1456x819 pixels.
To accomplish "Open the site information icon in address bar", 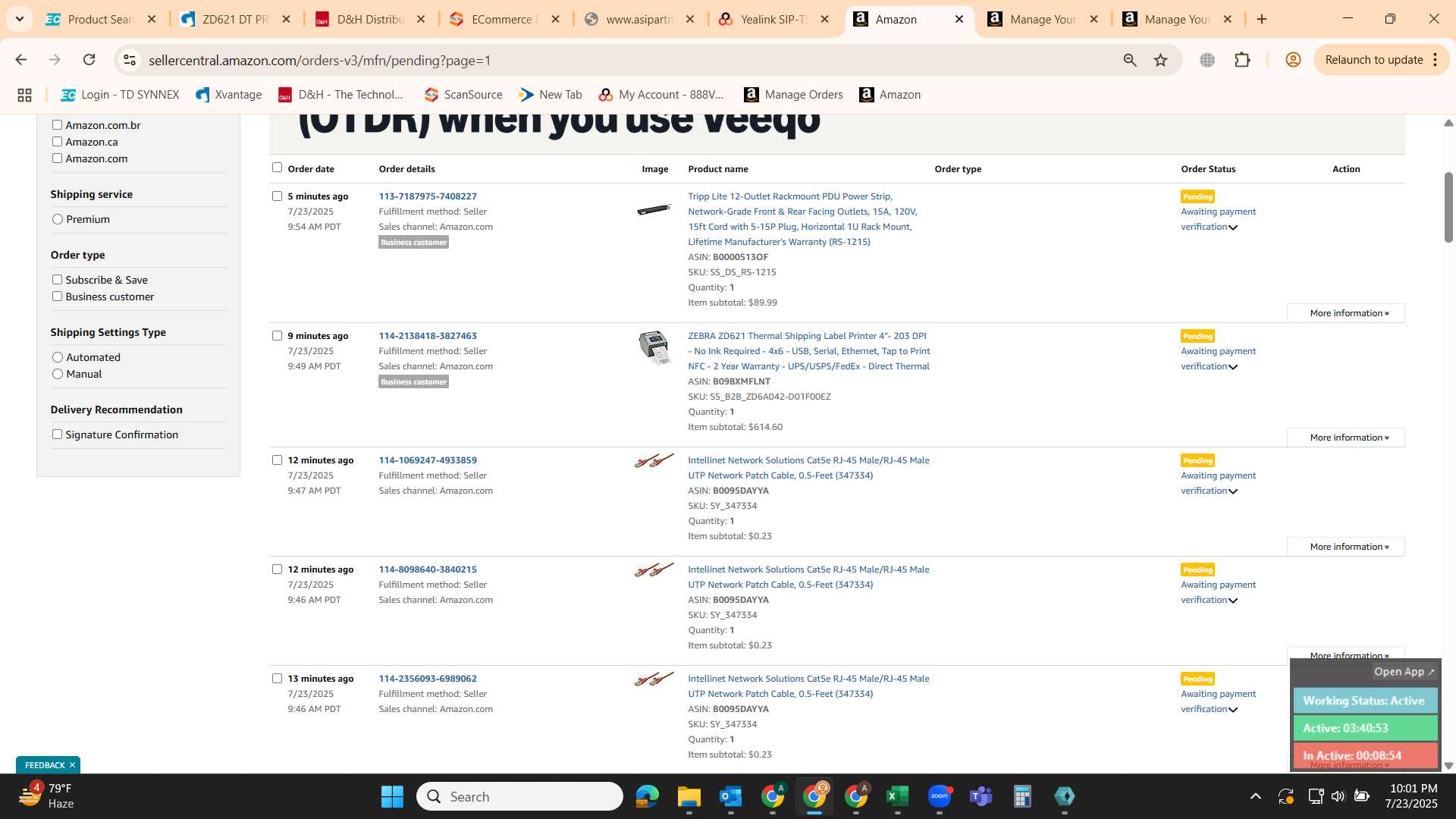I will 130,60.
